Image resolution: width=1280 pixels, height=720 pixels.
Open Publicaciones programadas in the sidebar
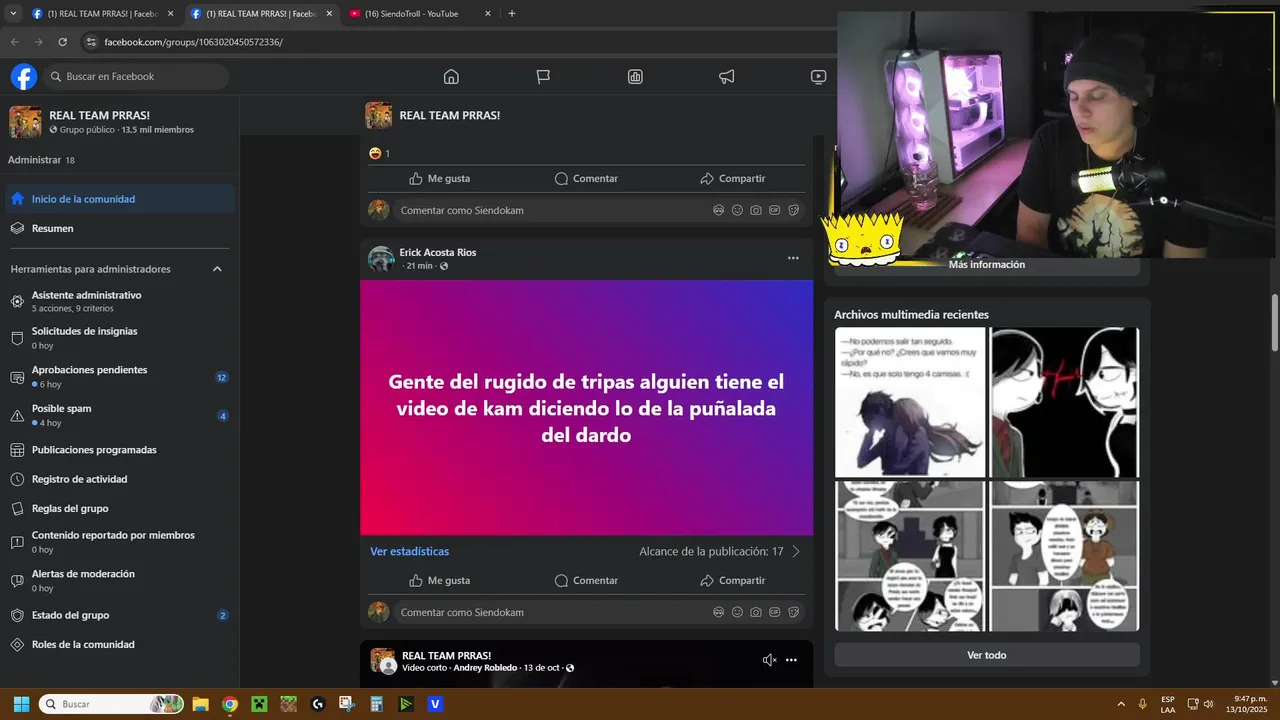pyautogui.click(x=120, y=450)
